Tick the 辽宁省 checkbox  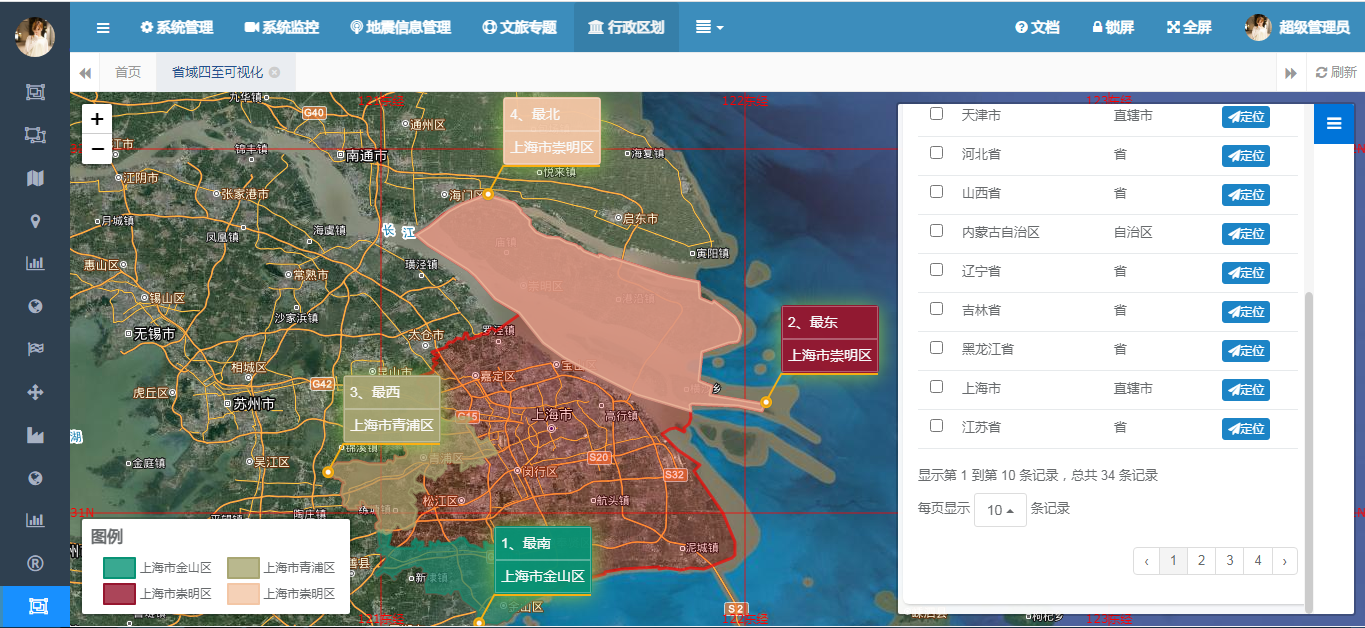936,270
